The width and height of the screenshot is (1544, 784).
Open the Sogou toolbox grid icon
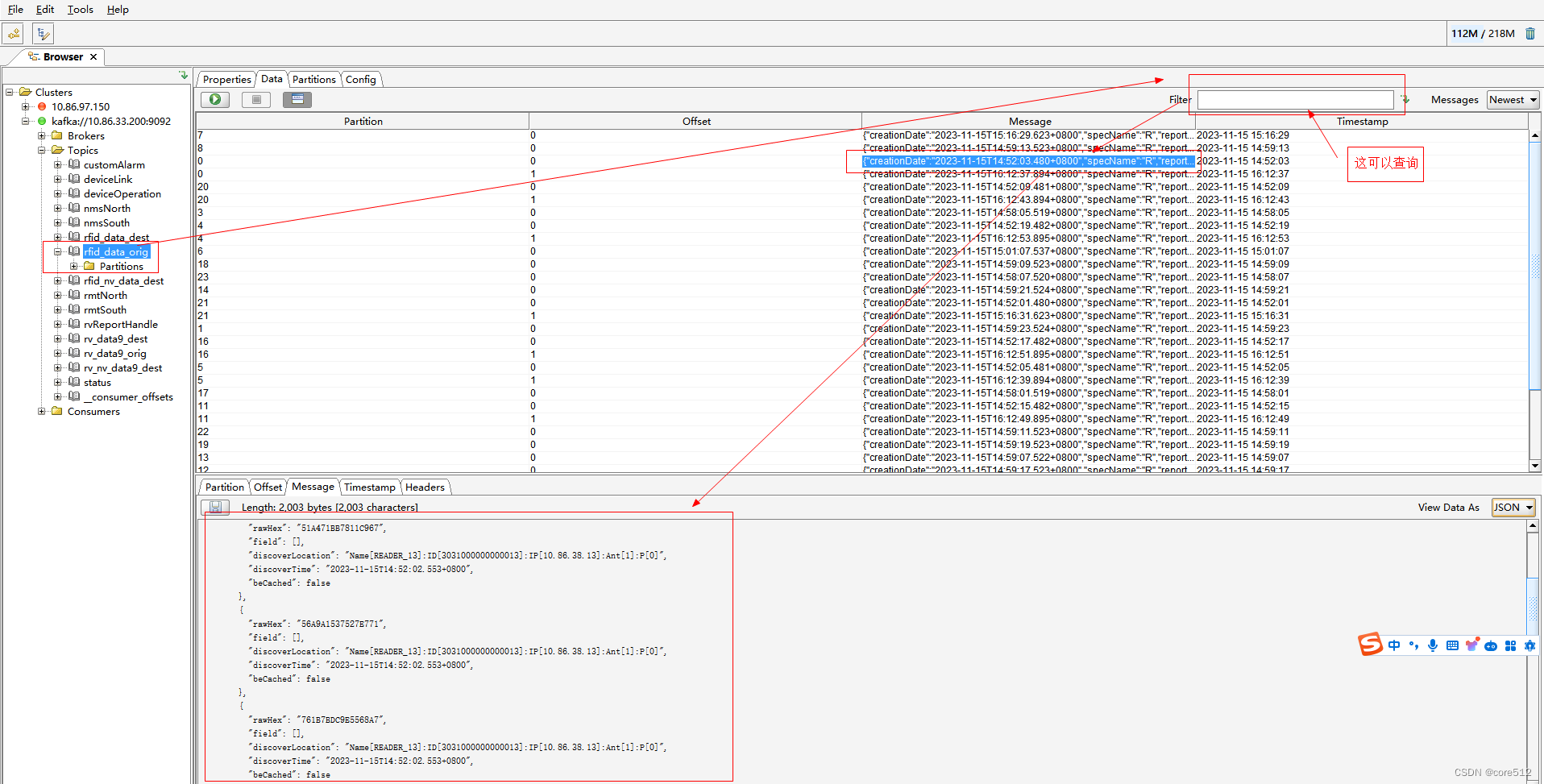click(1510, 645)
